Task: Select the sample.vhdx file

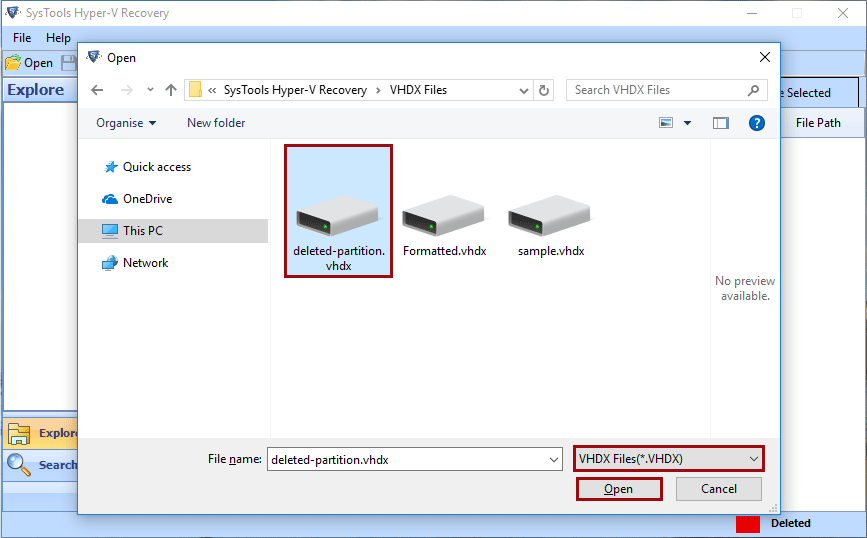Action: click(x=551, y=226)
